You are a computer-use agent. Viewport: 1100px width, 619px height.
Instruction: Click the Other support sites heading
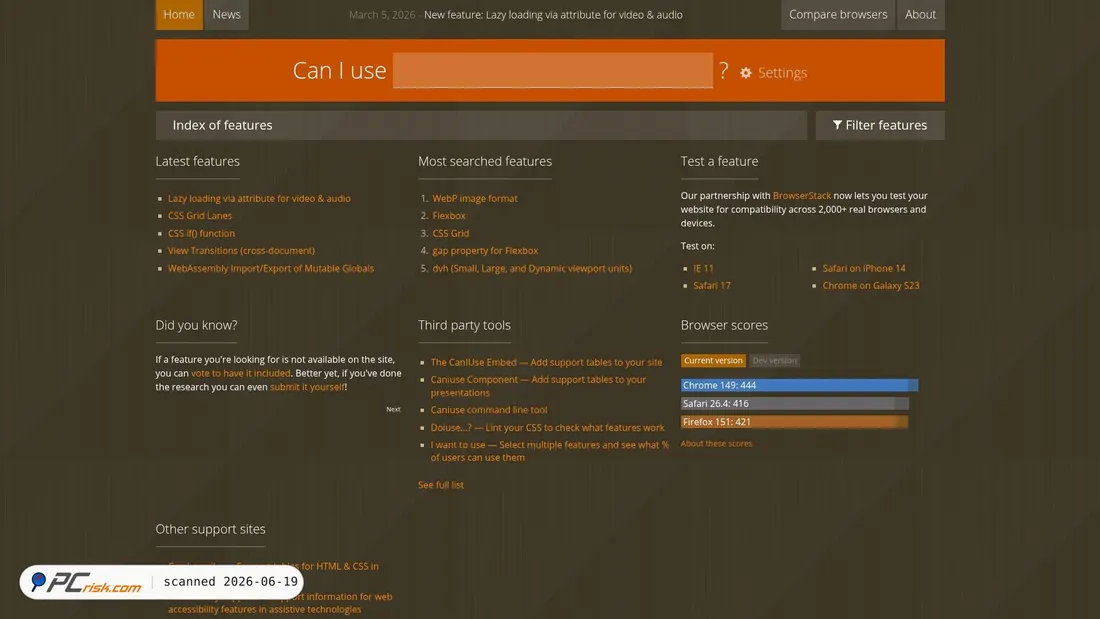[210, 529]
